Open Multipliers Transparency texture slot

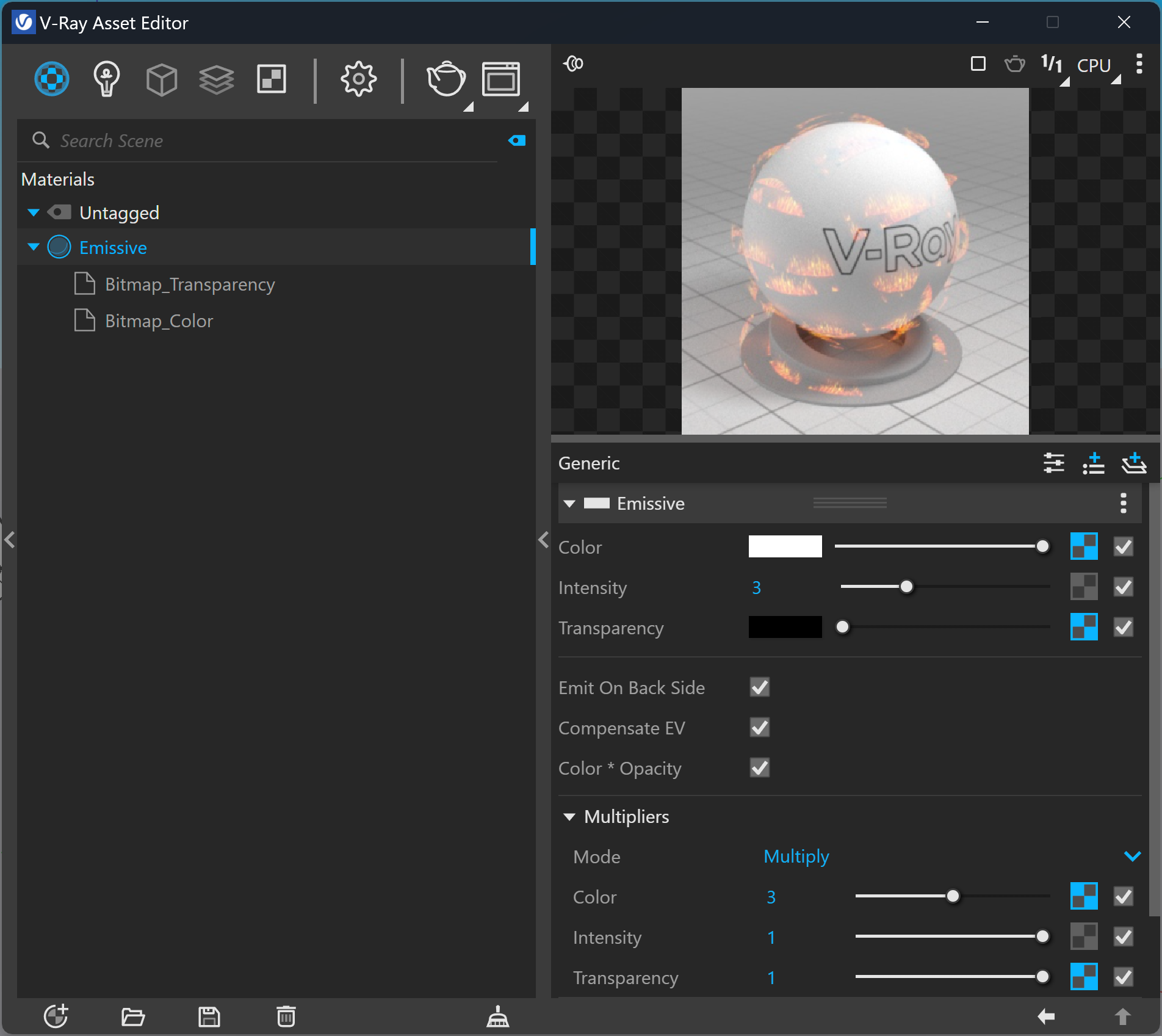(1084, 977)
